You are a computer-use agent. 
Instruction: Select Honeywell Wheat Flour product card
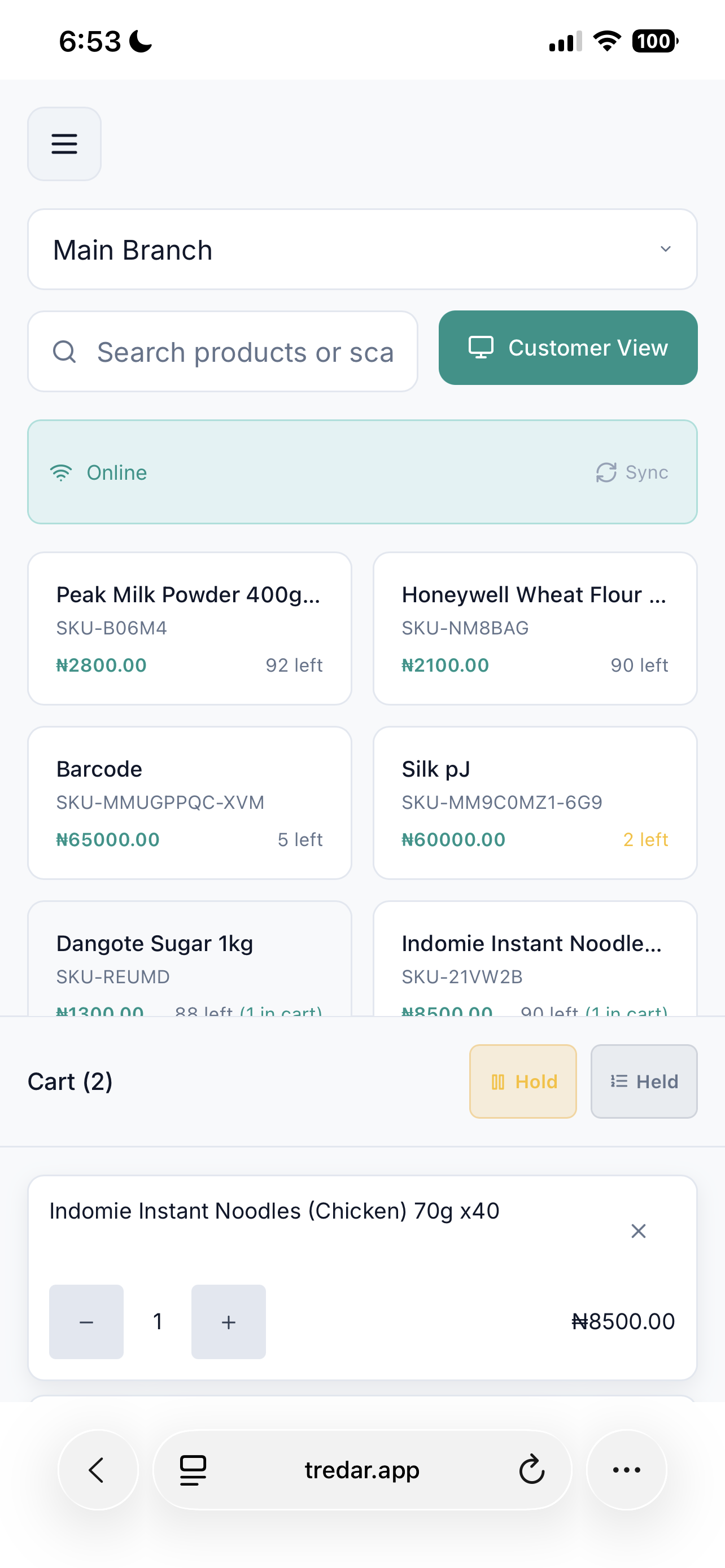click(535, 628)
